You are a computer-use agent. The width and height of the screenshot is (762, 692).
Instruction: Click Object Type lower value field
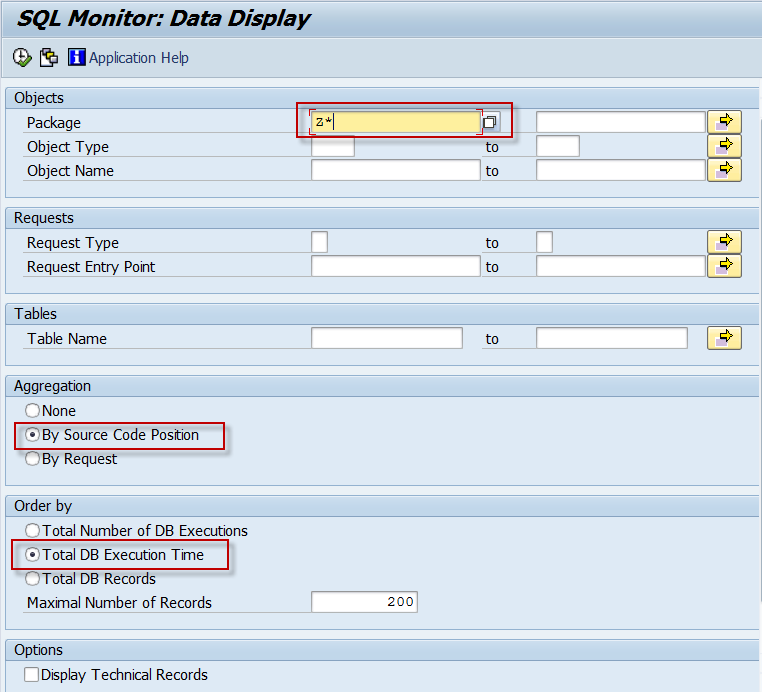[333, 146]
